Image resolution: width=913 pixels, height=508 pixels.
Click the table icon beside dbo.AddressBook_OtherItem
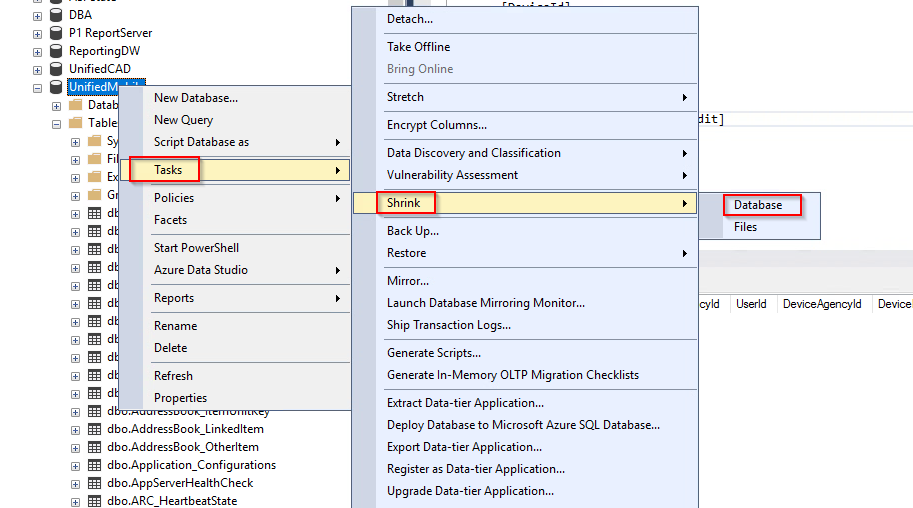pyautogui.click(x=94, y=447)
